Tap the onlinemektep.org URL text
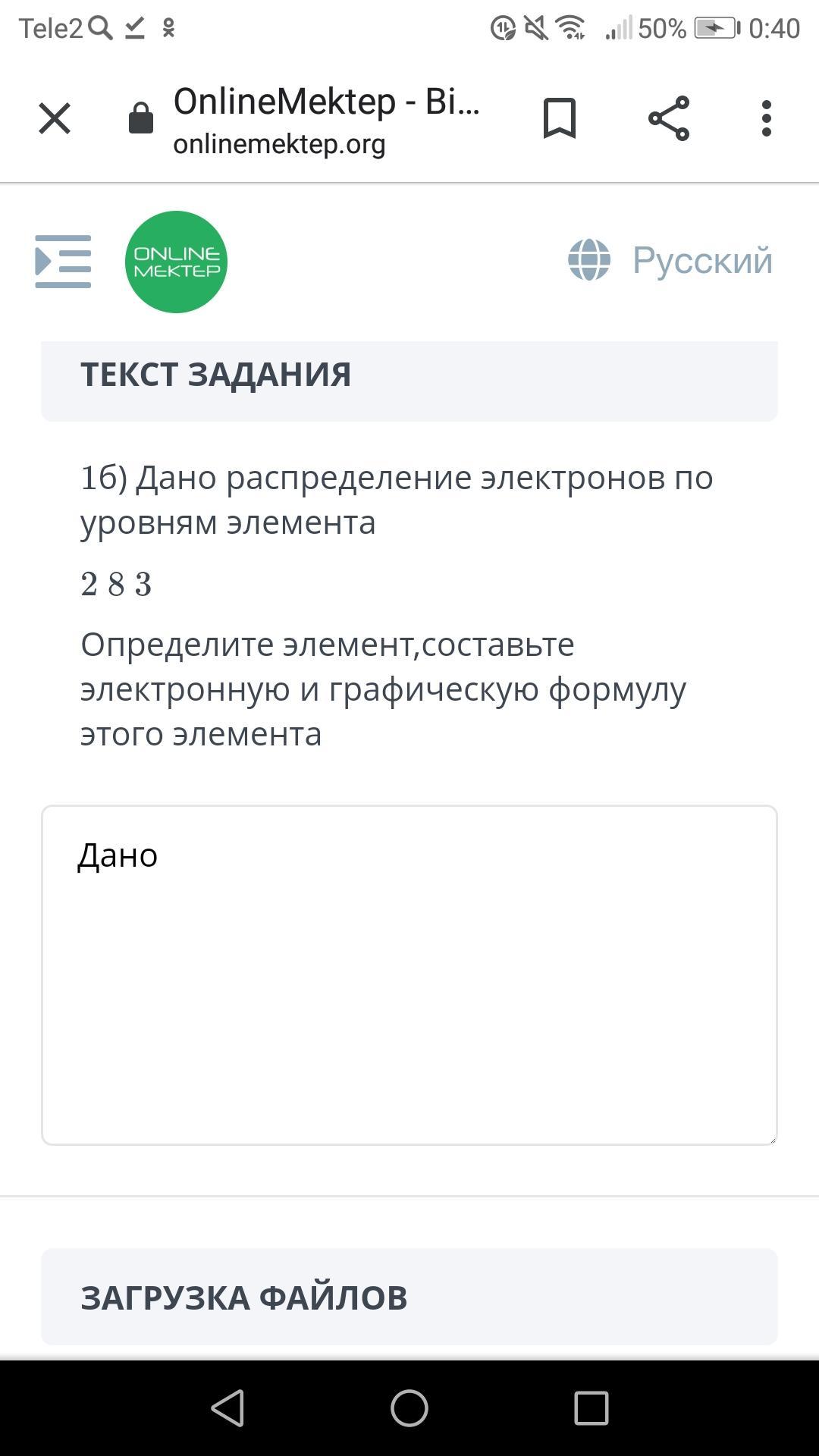 click(279, 144)
